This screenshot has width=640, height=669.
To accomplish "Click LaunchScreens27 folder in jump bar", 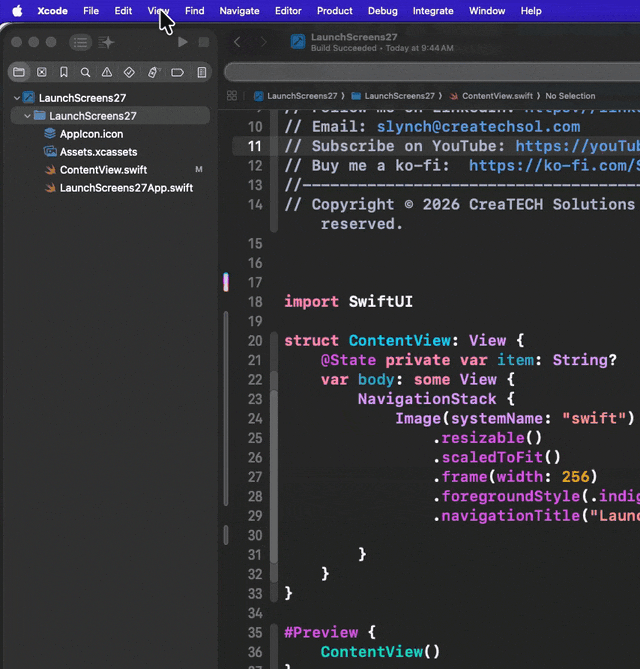I will [393, 96].
